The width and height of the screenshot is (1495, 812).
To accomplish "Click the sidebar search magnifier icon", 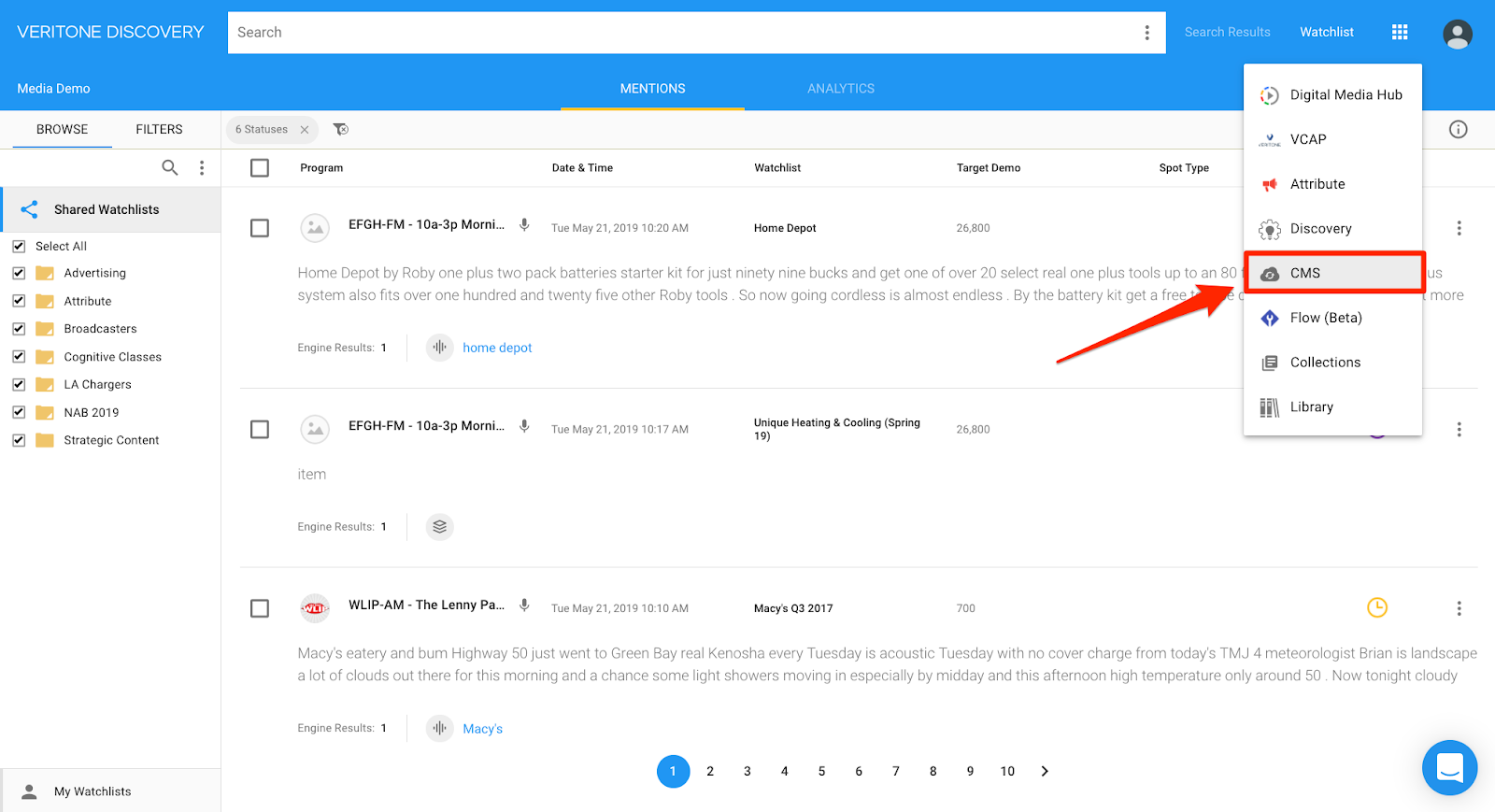I will click(169, 168).
